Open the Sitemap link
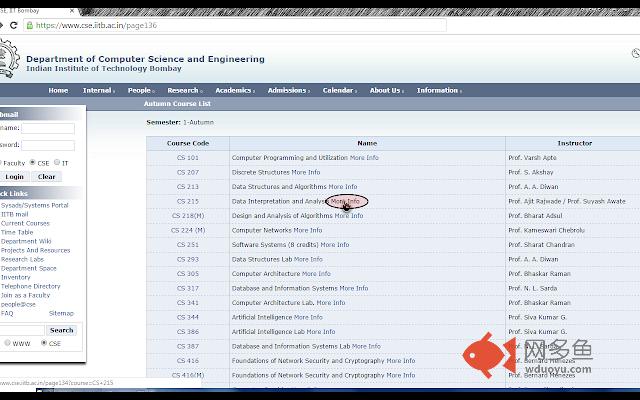 (x=61, y=313)
